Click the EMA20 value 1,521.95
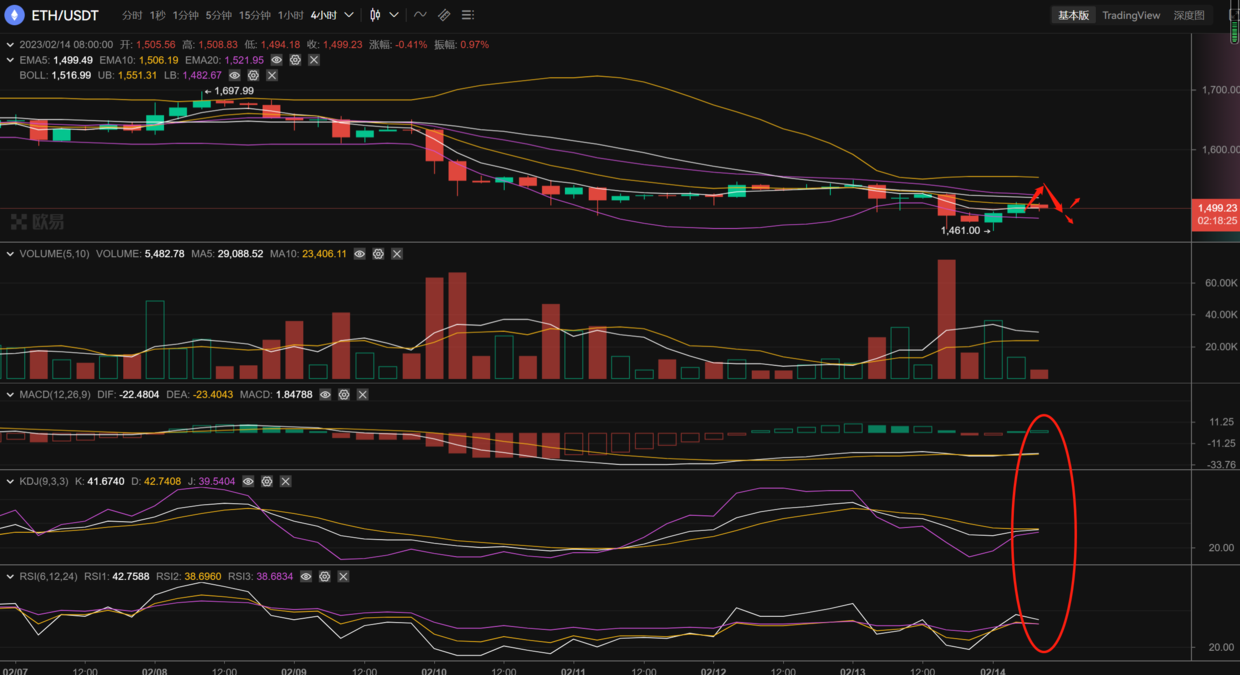Image resolution: width=1240 pixels, height=675 pixels. pos(244,60)
